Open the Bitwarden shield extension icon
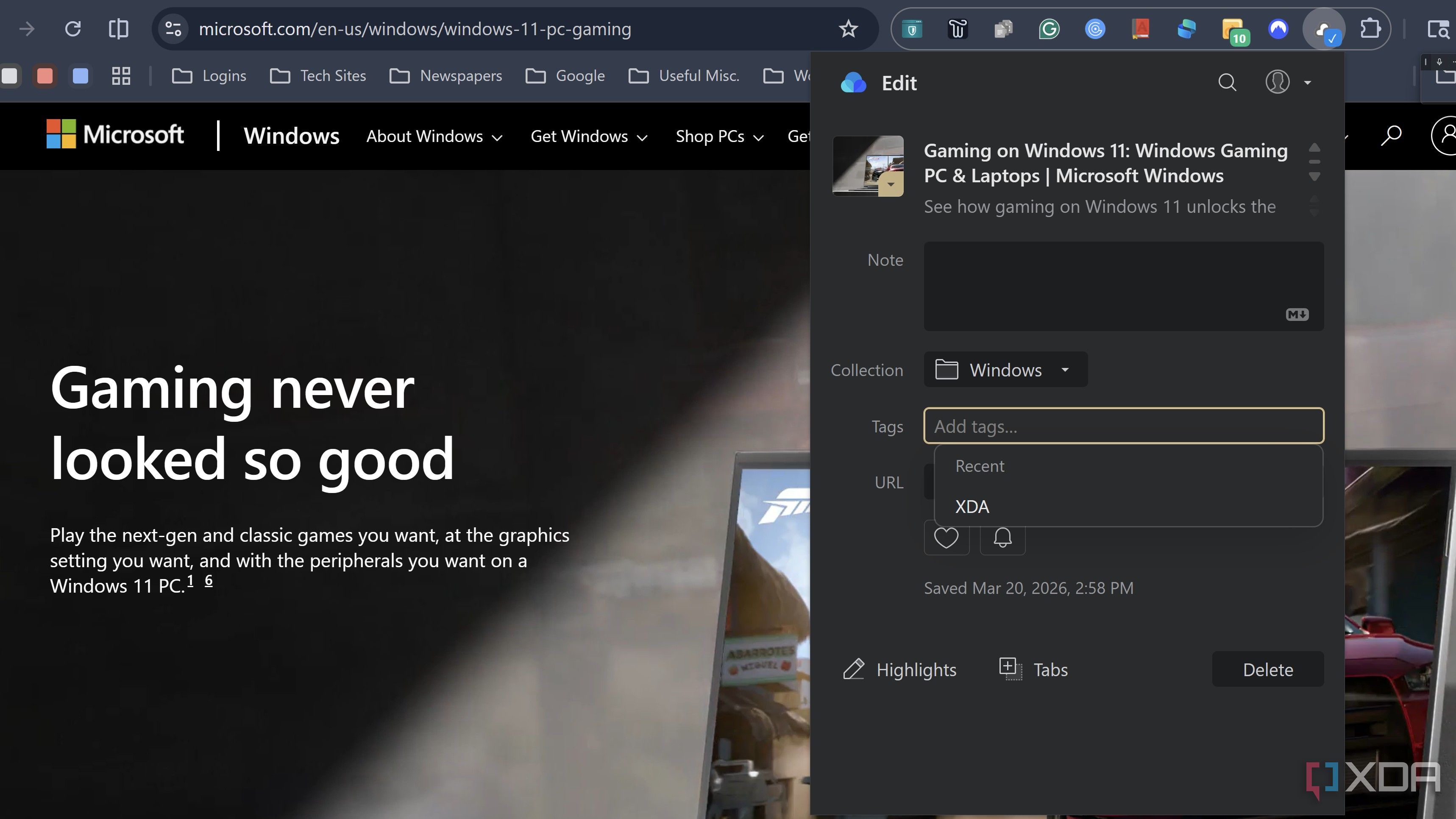The height and width of the screenshot is (819, 1456). [x=912, y=29]
